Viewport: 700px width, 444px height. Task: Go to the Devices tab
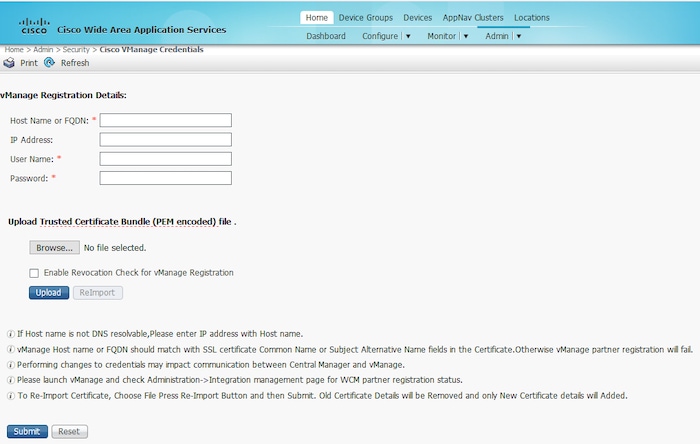pyautogui.click(x=417, y=17)
